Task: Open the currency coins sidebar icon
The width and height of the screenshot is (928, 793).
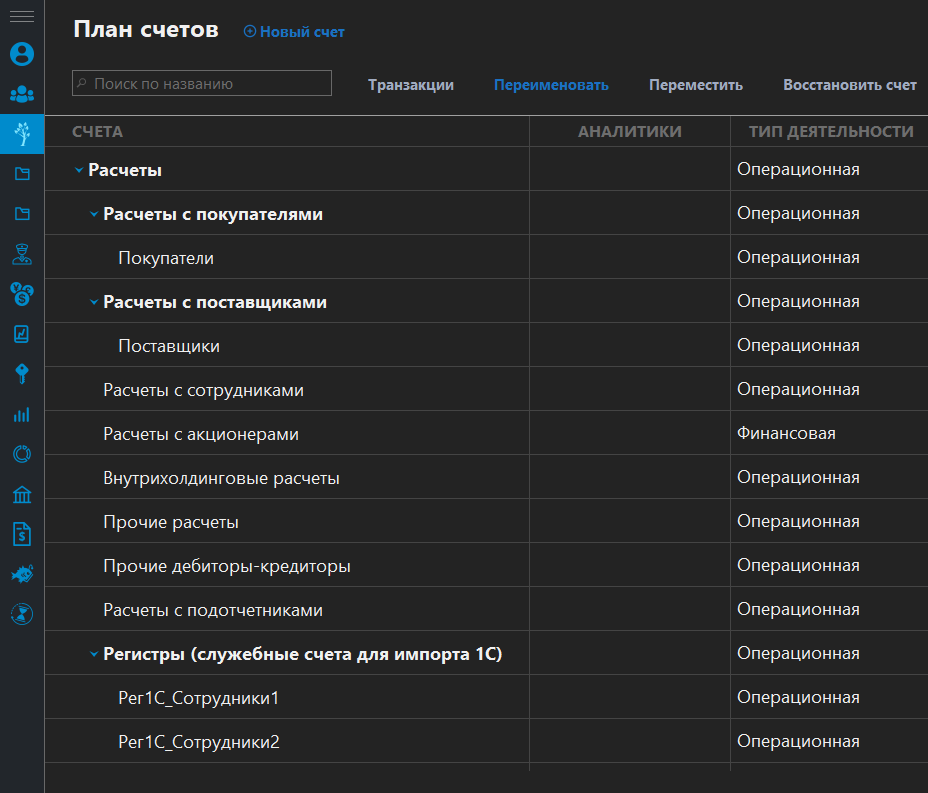Action: pos(21,293)
